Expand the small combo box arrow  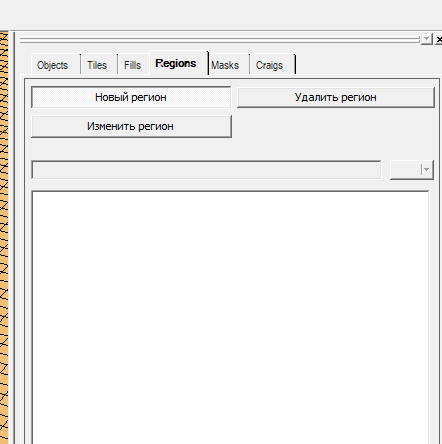click(x=426, y=170)
